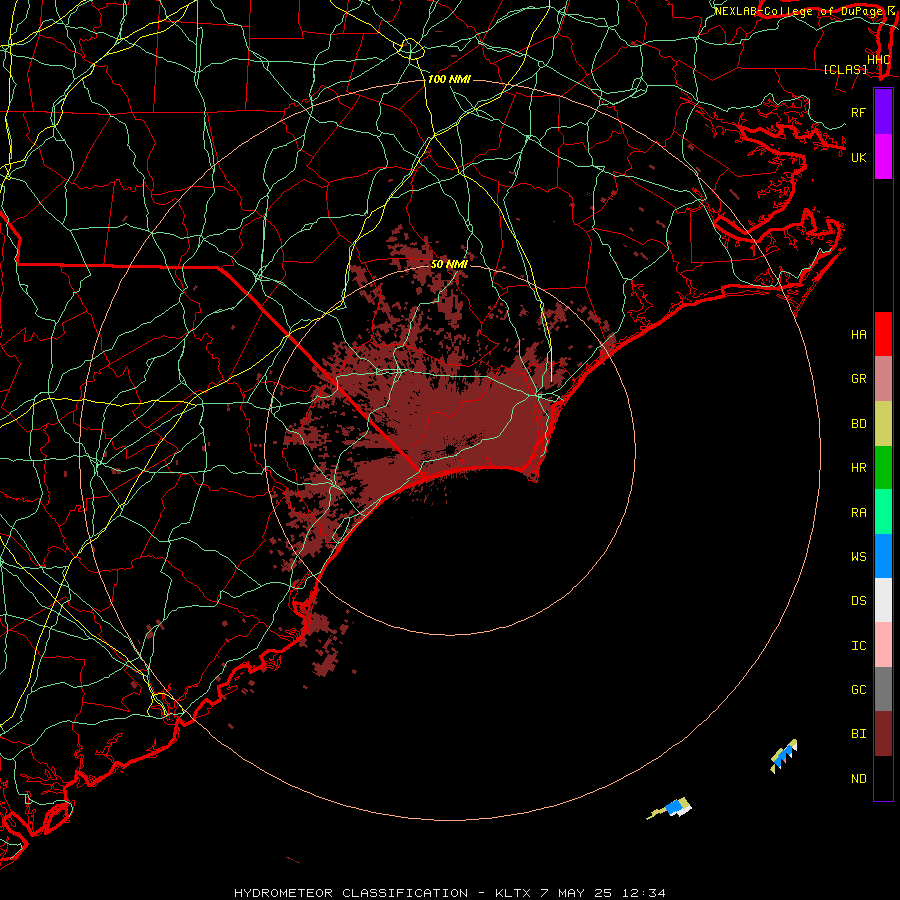Click the DS white legend swatch

click(x=883, y=600)
